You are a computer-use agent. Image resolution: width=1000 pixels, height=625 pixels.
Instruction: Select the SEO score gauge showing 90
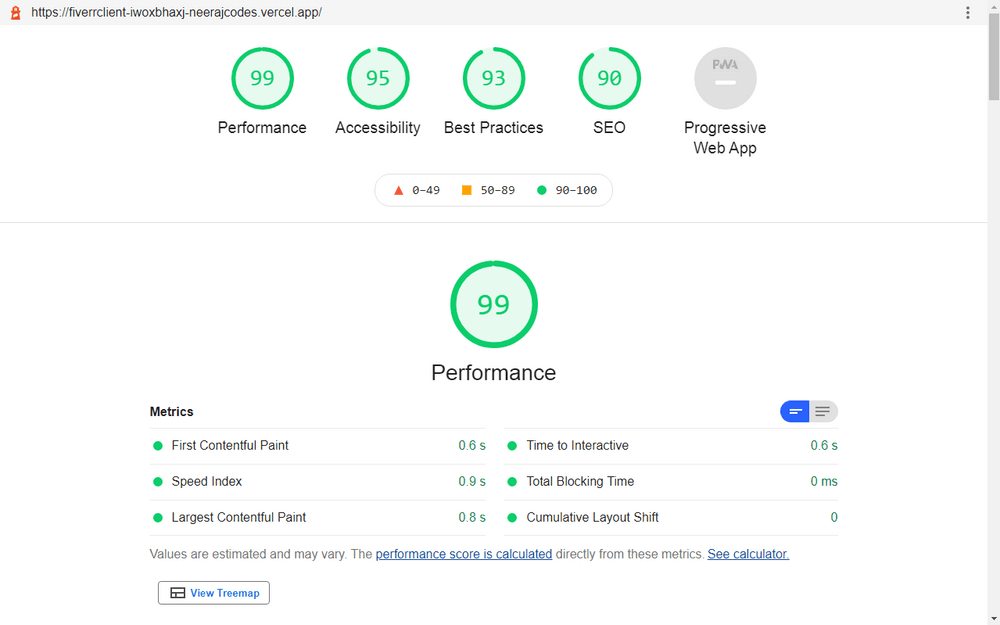609,78
